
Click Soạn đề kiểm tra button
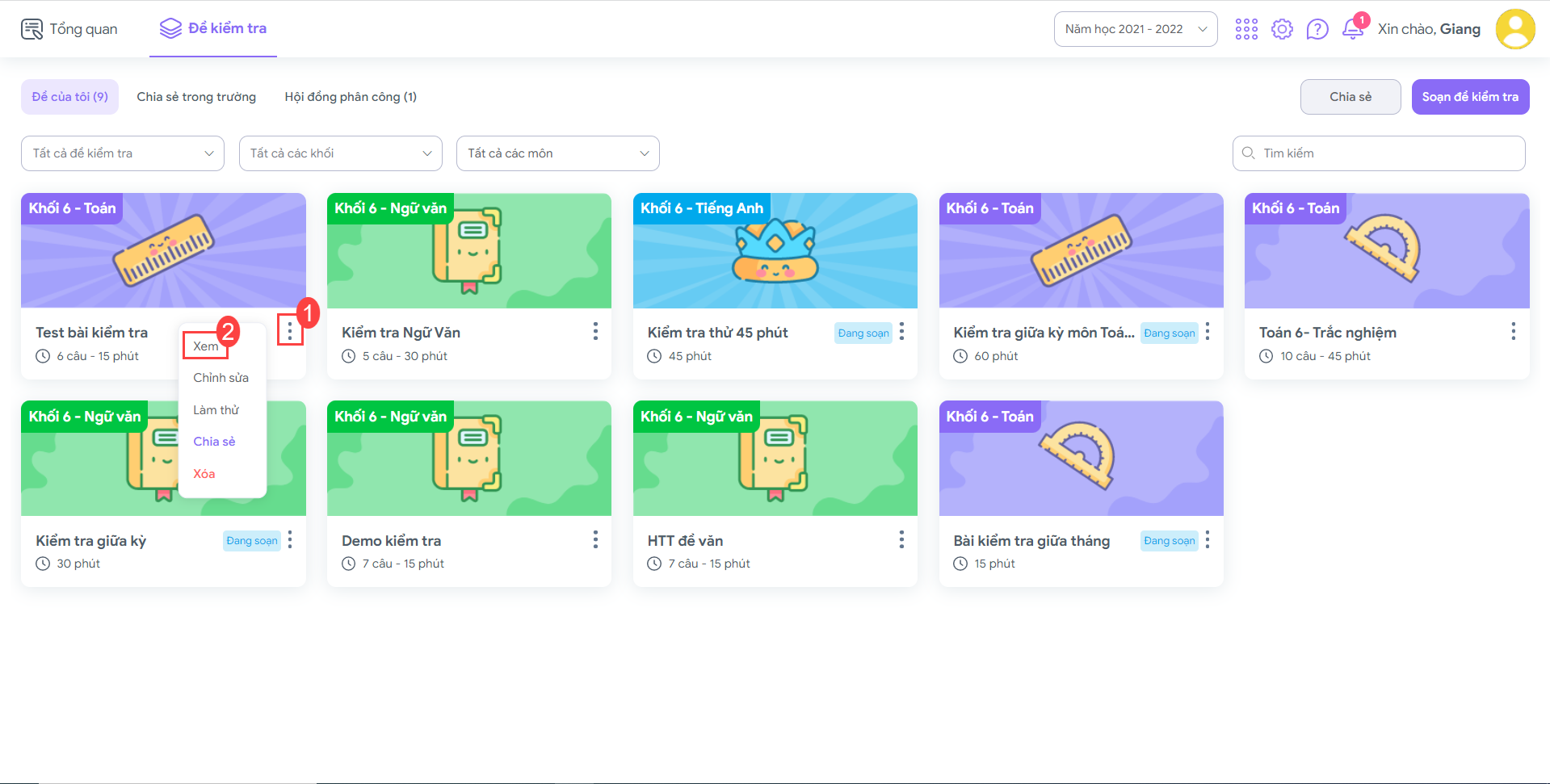click(x=1470, y=97)
